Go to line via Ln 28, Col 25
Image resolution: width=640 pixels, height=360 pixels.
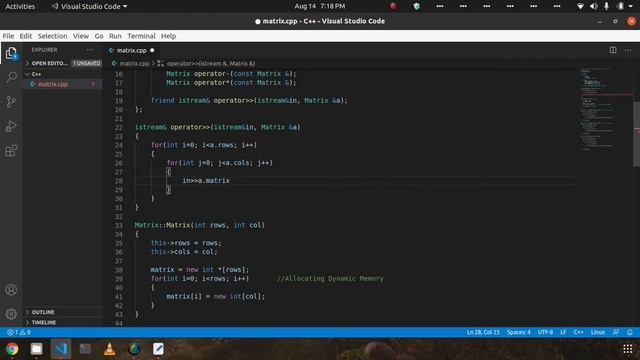tap(483, 332)
